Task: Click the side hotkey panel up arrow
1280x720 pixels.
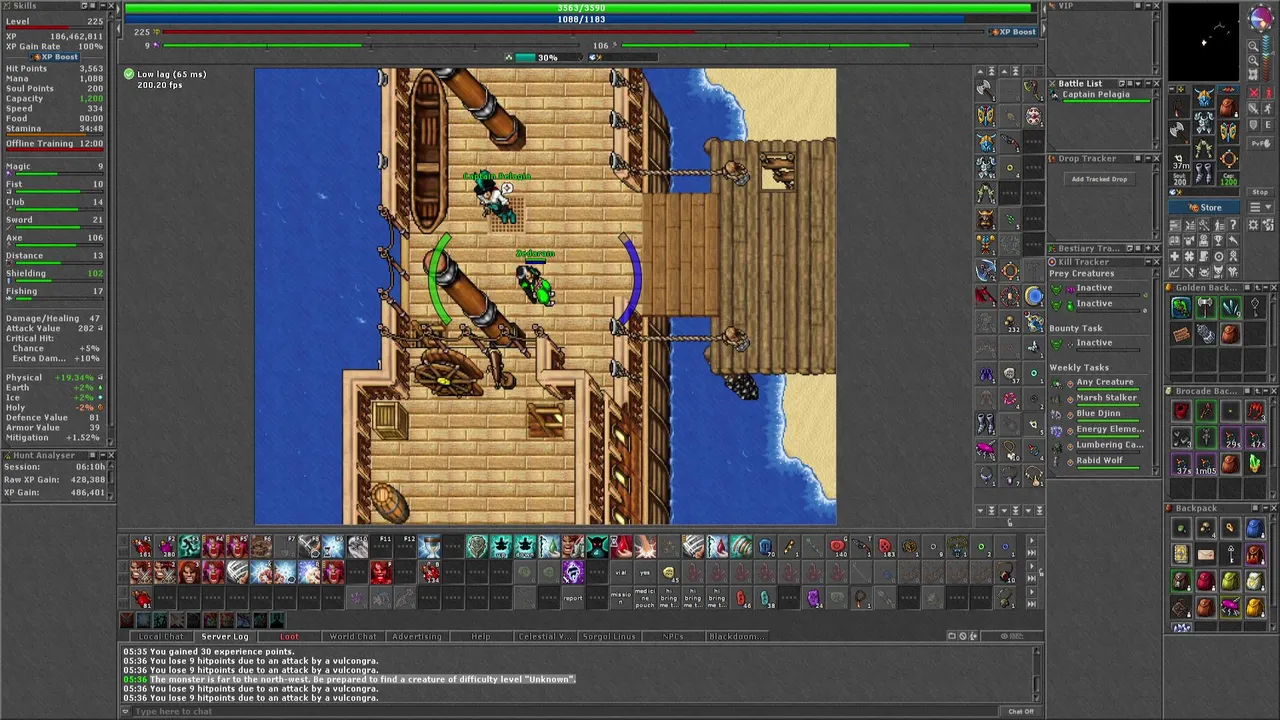Action: pyautogui.click(x=980, y=71)
